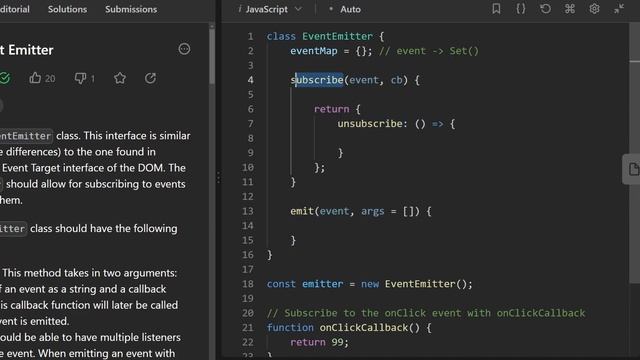Reset code with the revert arrow icon
This screenshot has height=360, width=640.
tap(545, 9)
